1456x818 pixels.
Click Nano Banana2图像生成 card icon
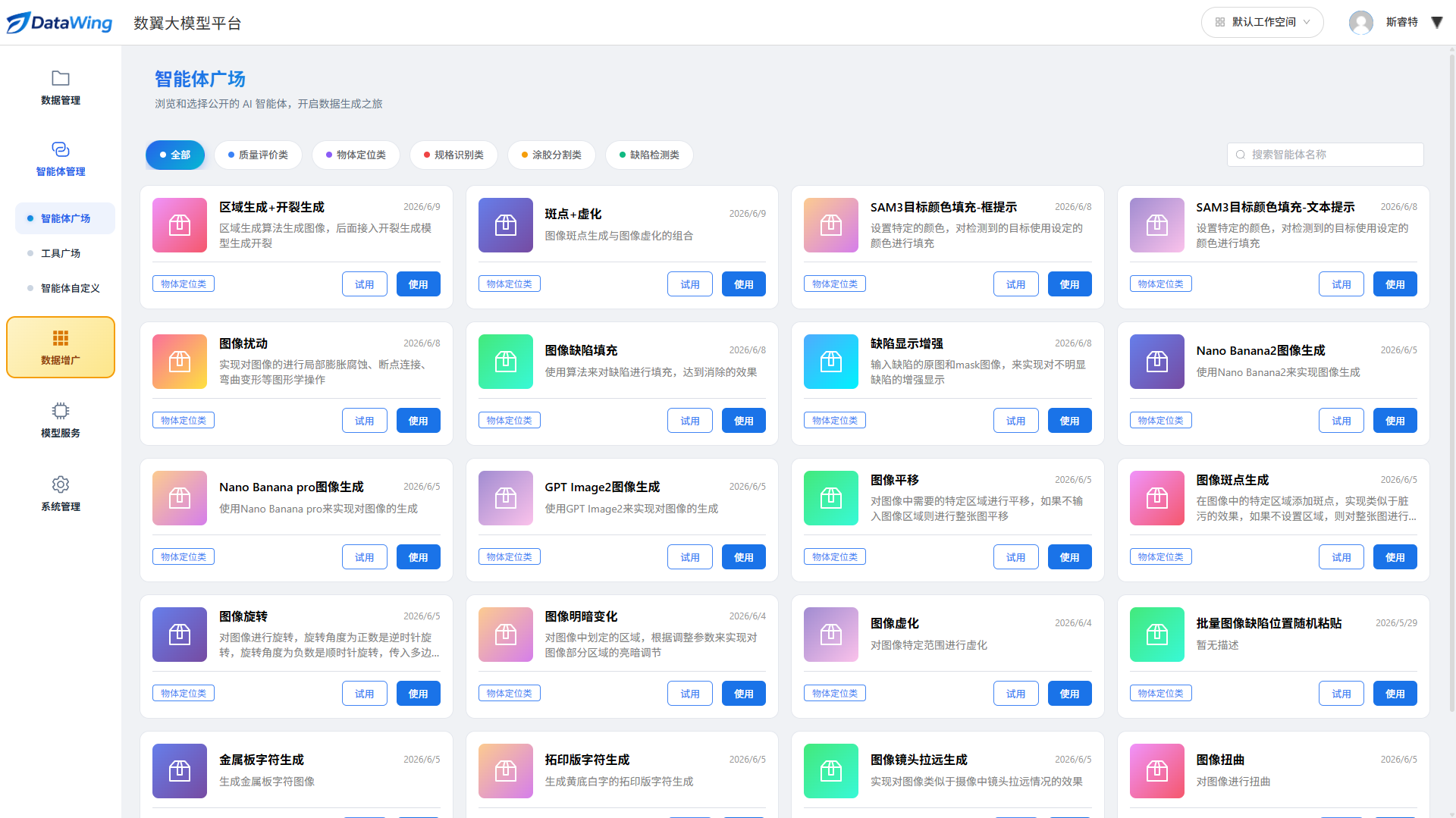(x=1157, y=362)
